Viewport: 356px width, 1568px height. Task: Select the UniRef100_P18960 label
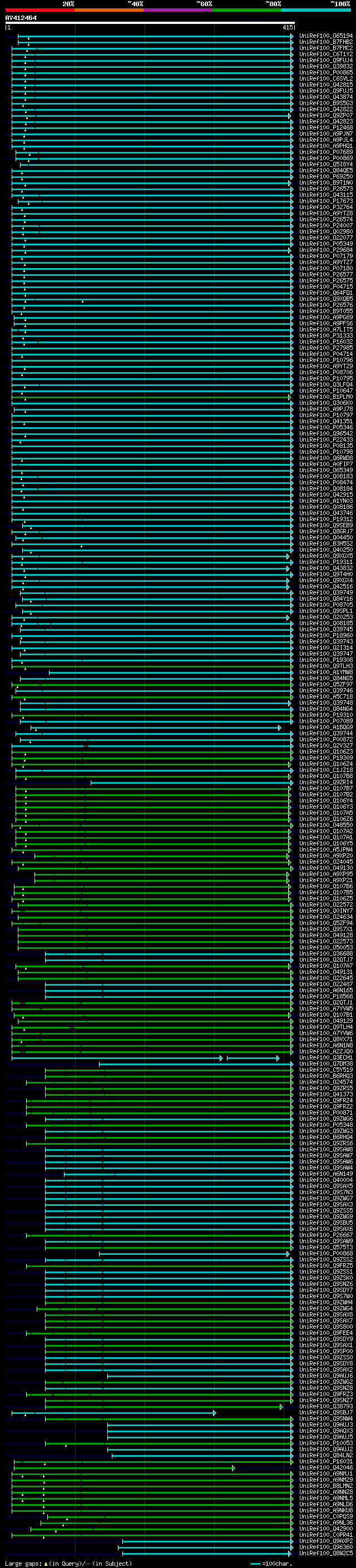click(325, 635)
